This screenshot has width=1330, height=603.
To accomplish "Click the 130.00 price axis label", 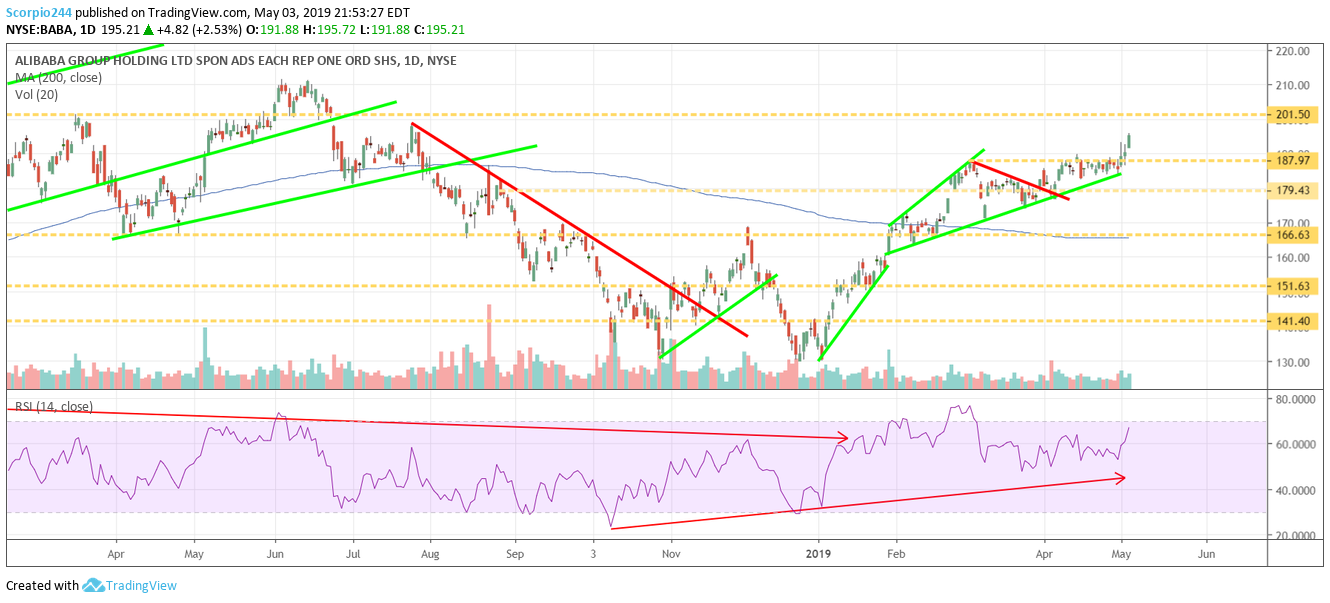I will click(x=1292, y=362).
